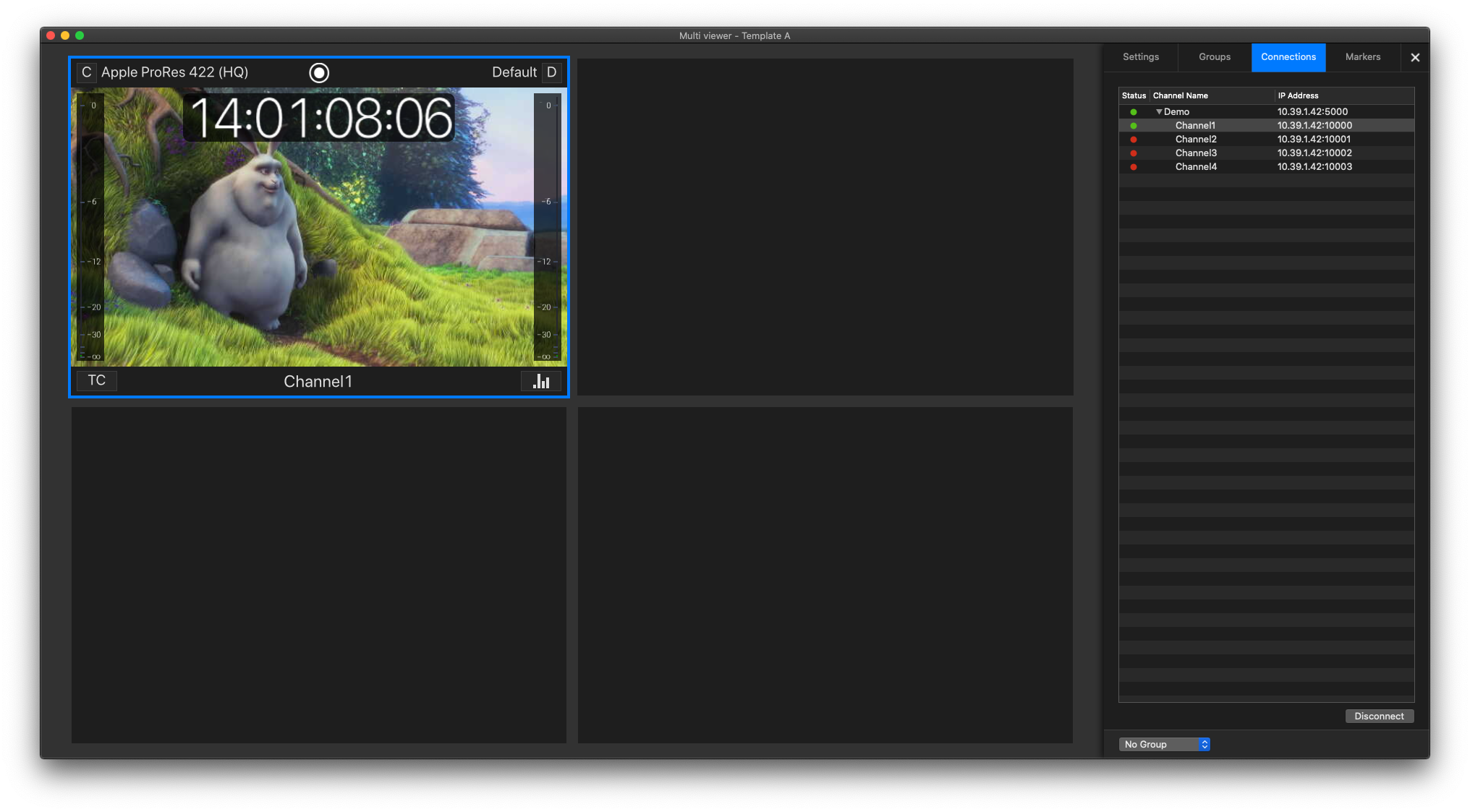Click the left audio level meter
The image size is (1470, 812).
[x=91, y=228]
